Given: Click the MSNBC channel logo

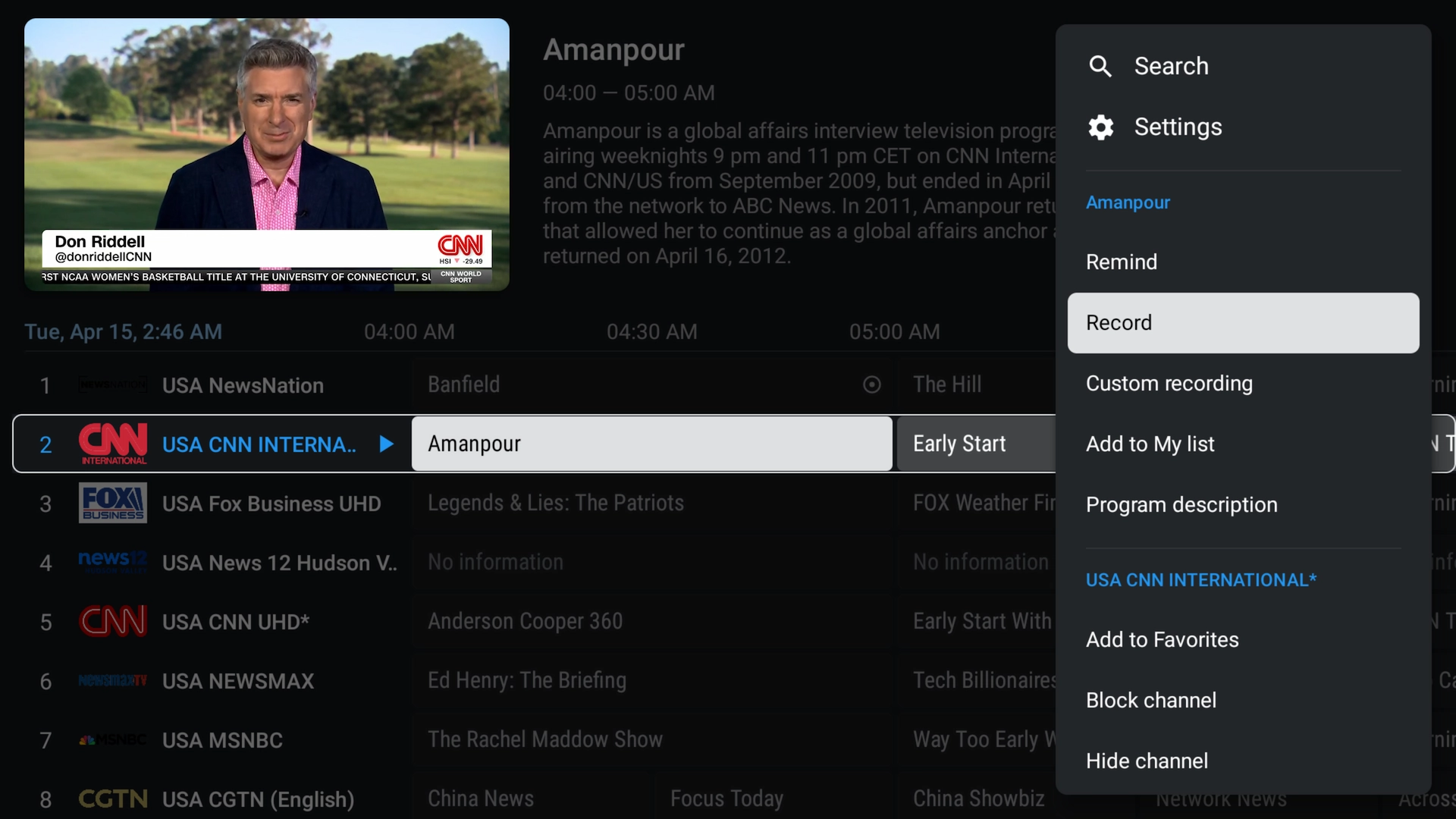Looking at the screenshot, I should point(113,740).
